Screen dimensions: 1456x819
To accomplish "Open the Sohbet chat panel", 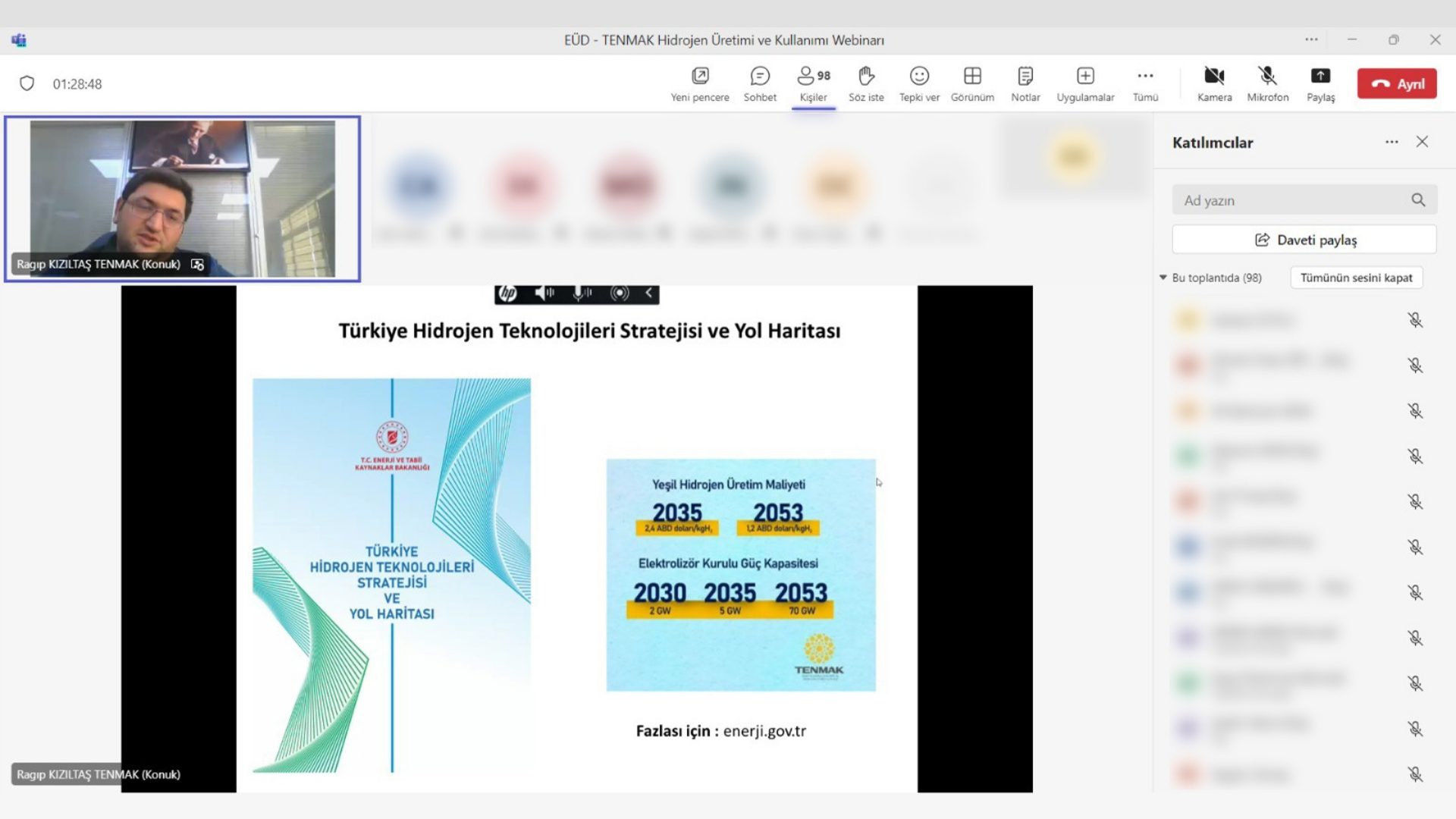I will [x=760, y=83].
